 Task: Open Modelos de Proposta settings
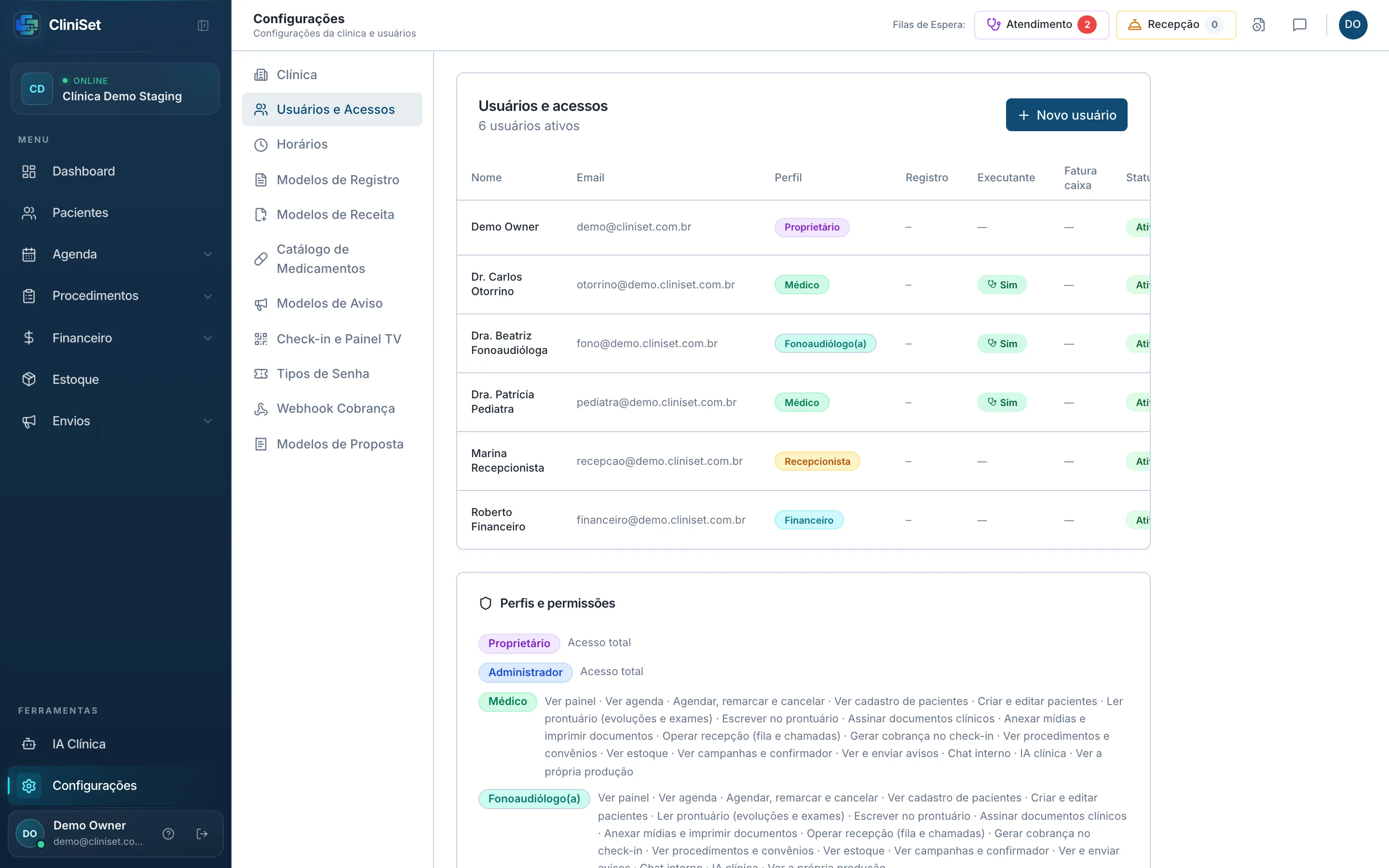point(332,444)
